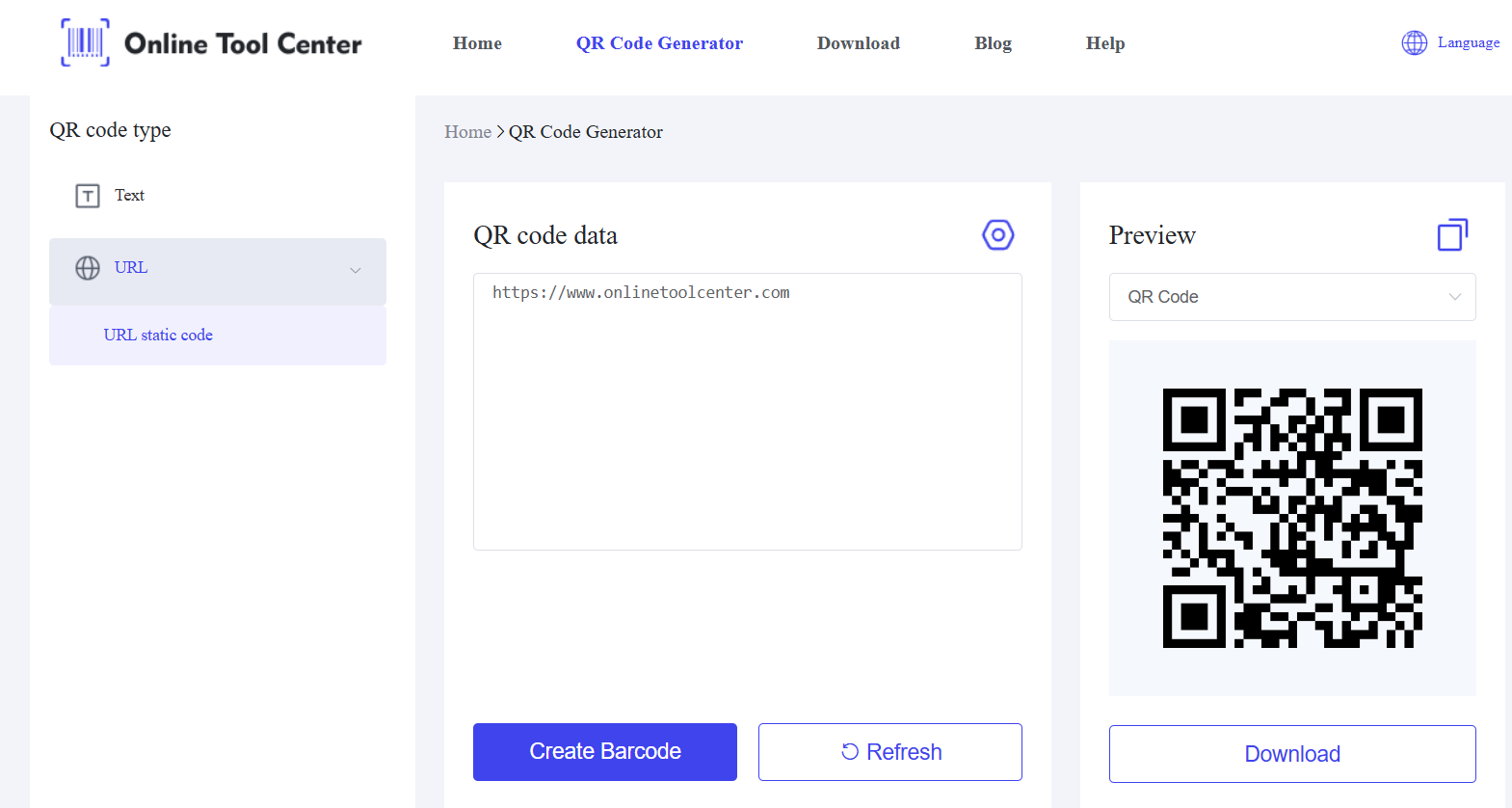Click the Language link
The height and width of the screenshot is (808, 1512).
[x=1469, y=42]
